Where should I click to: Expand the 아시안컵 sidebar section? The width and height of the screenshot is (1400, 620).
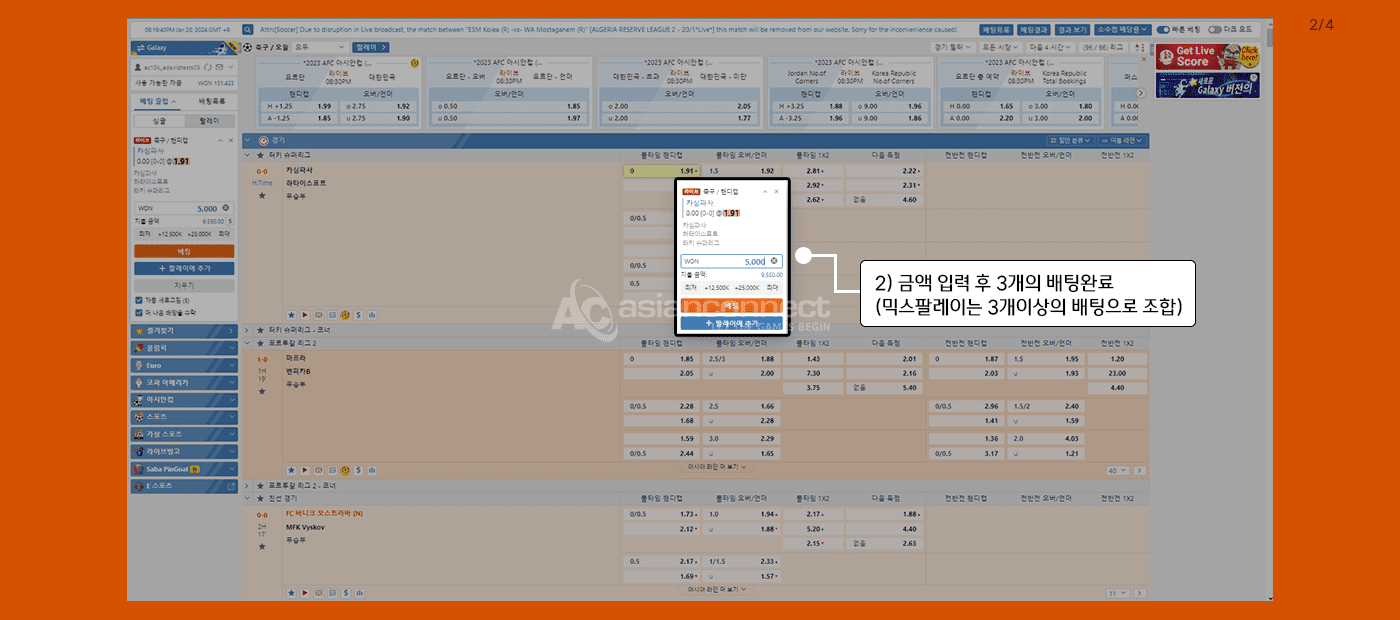[x=184, y=399]
